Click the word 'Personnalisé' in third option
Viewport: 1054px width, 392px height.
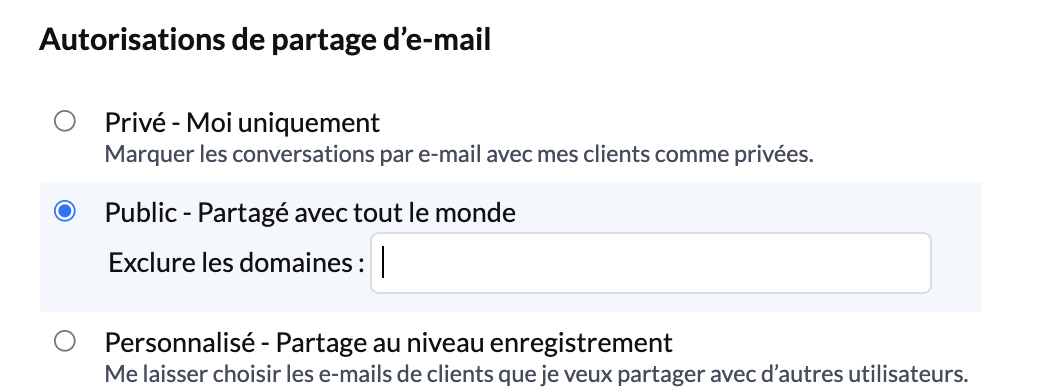[x=179, y=343]
